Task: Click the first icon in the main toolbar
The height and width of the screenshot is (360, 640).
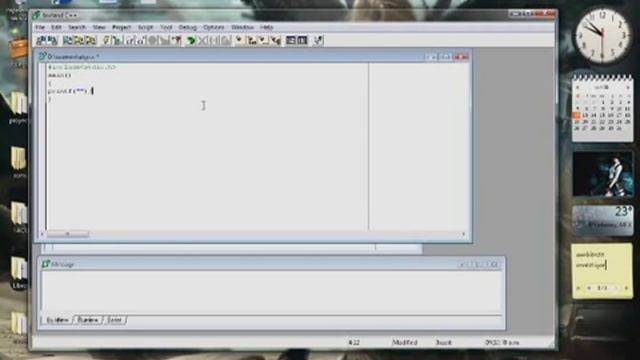Action: coord(41,40)
